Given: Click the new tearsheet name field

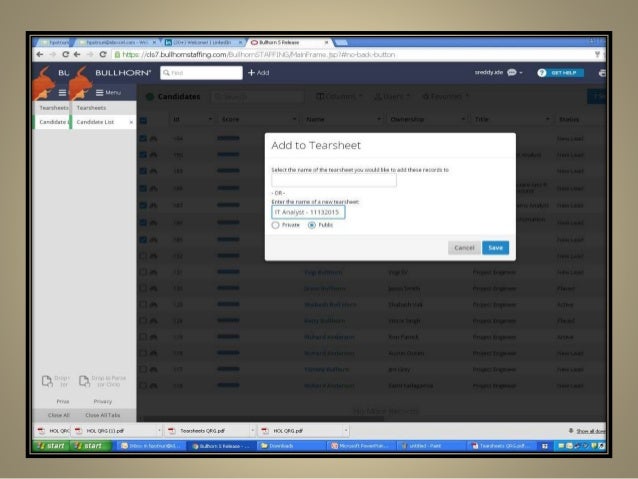Looking at the screenshot, I should (x=308, y=212).
